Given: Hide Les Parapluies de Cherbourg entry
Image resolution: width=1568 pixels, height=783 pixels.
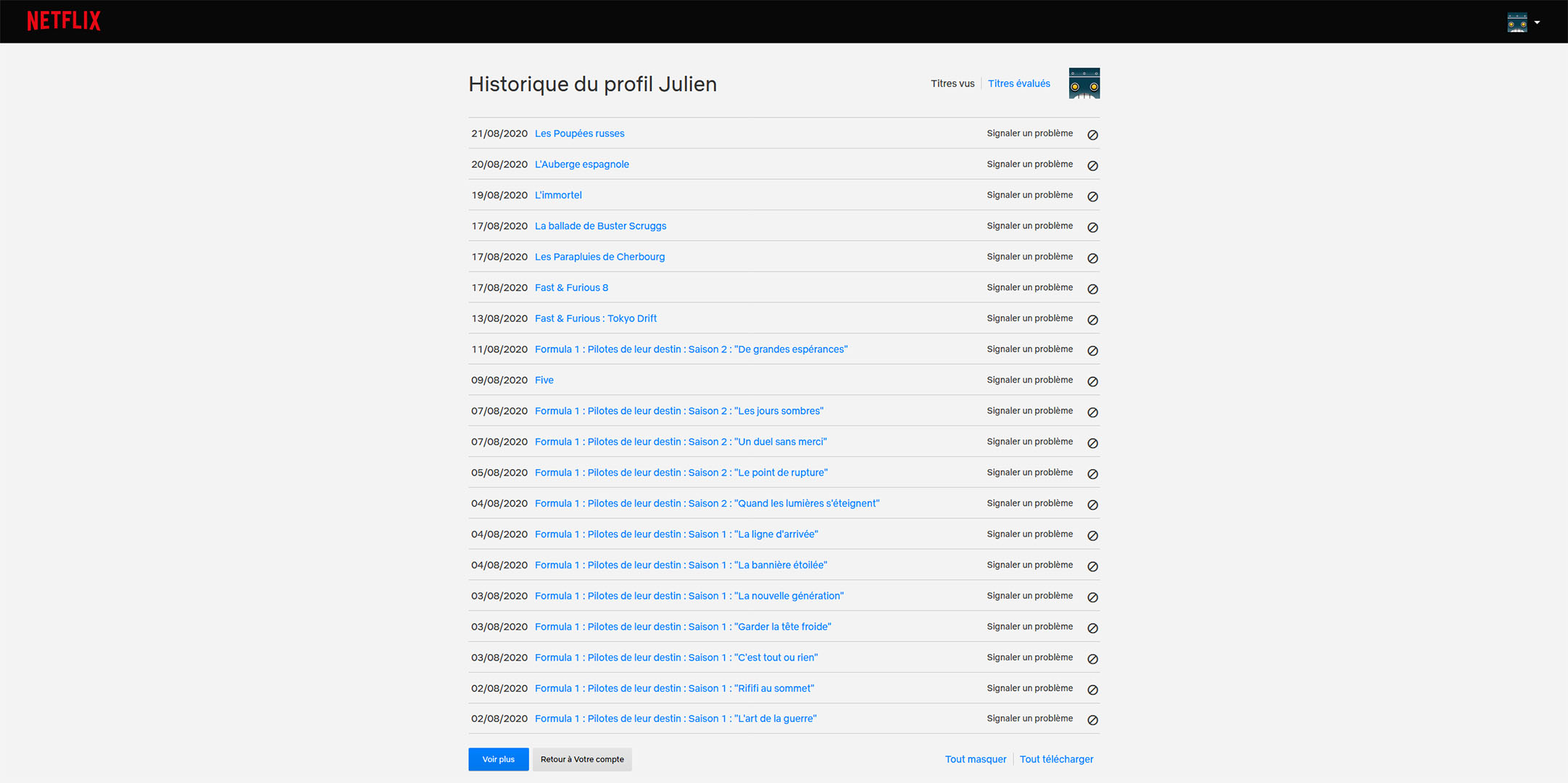Looking at the screenshot, I should [x=1092, y=258].
